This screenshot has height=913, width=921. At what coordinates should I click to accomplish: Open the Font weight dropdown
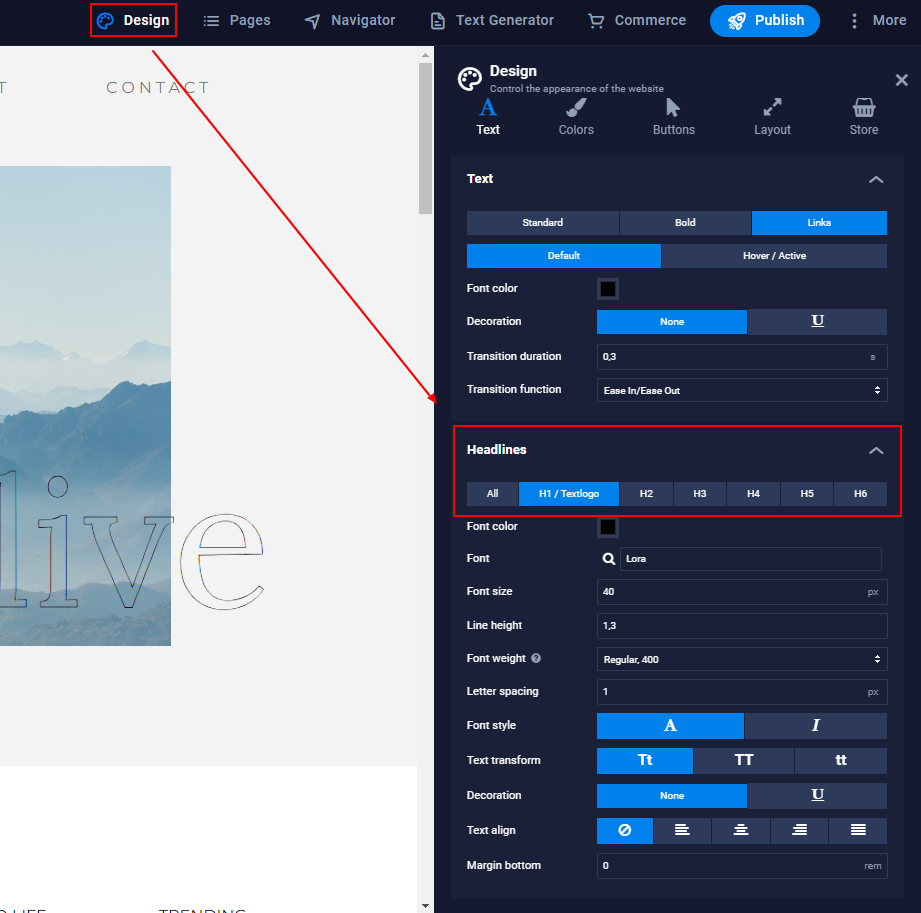742,659
